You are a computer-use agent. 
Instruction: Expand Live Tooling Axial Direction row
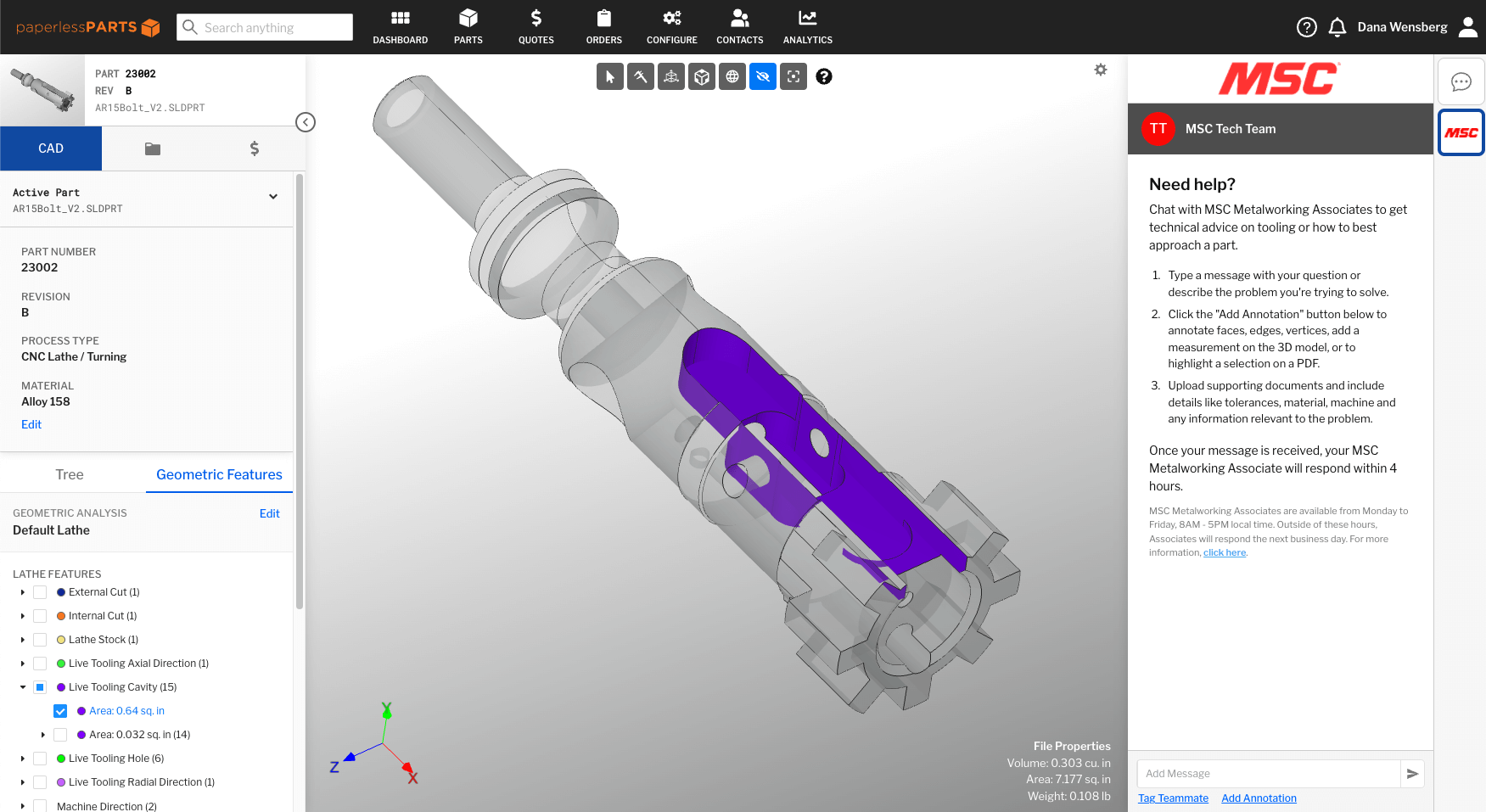(23, 664)
